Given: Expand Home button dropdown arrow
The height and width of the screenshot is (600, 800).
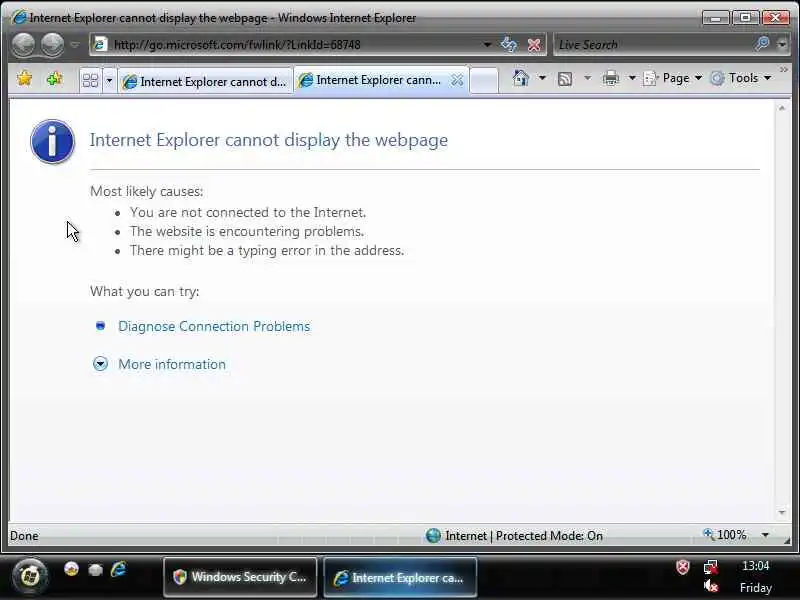Looking at the screenshot, I should coord(542,78).
